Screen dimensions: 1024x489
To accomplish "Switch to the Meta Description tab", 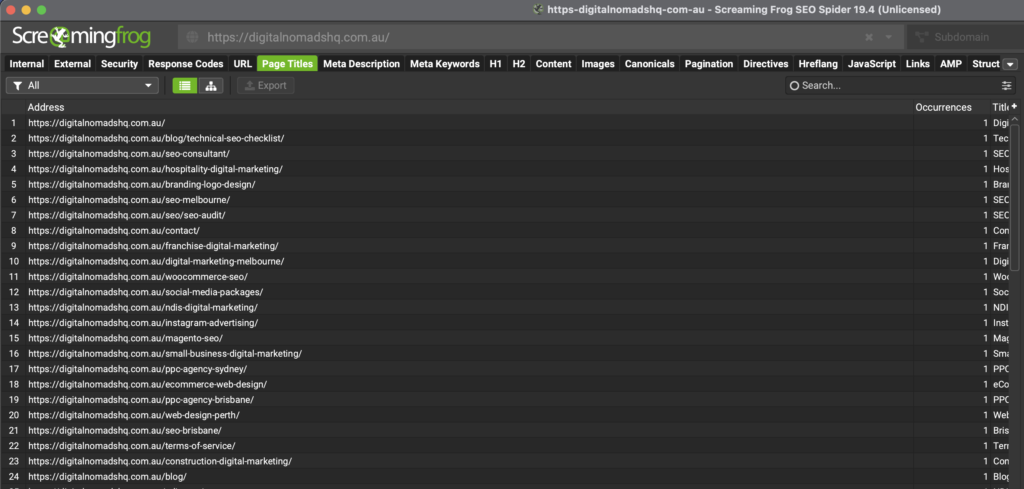I will click(361, 64).
